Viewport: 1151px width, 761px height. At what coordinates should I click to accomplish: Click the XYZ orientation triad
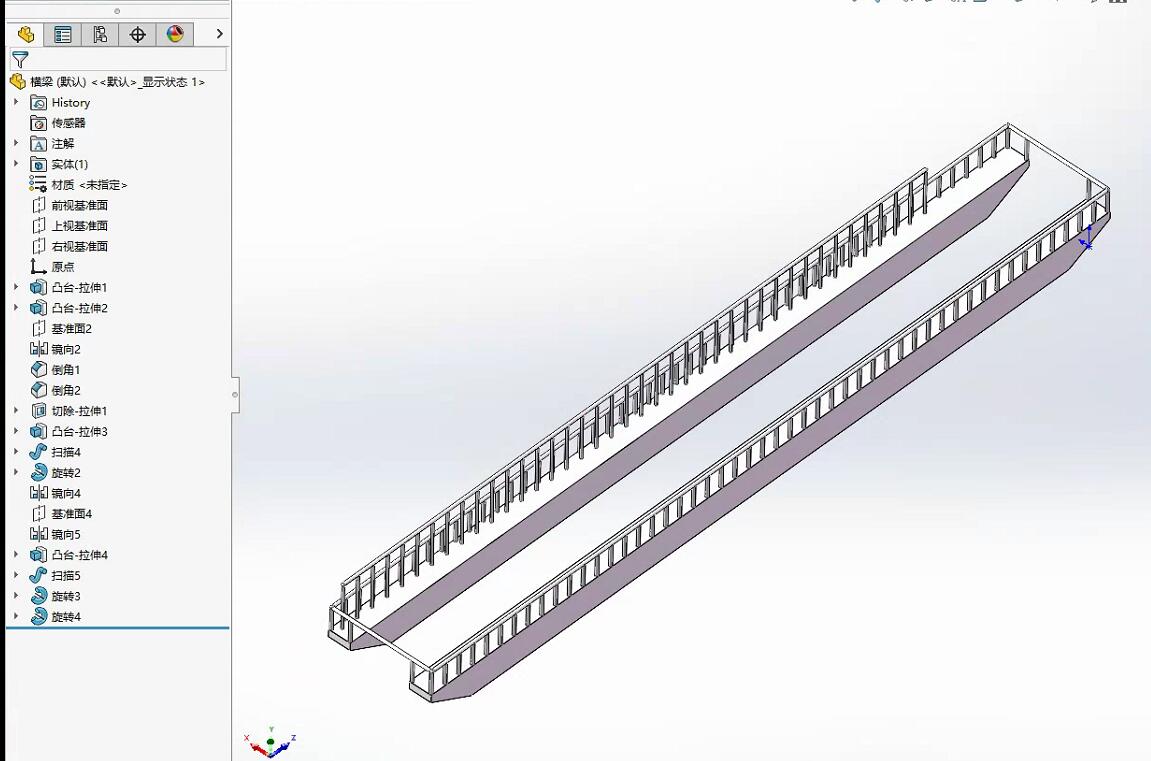(x=270, y=743)
